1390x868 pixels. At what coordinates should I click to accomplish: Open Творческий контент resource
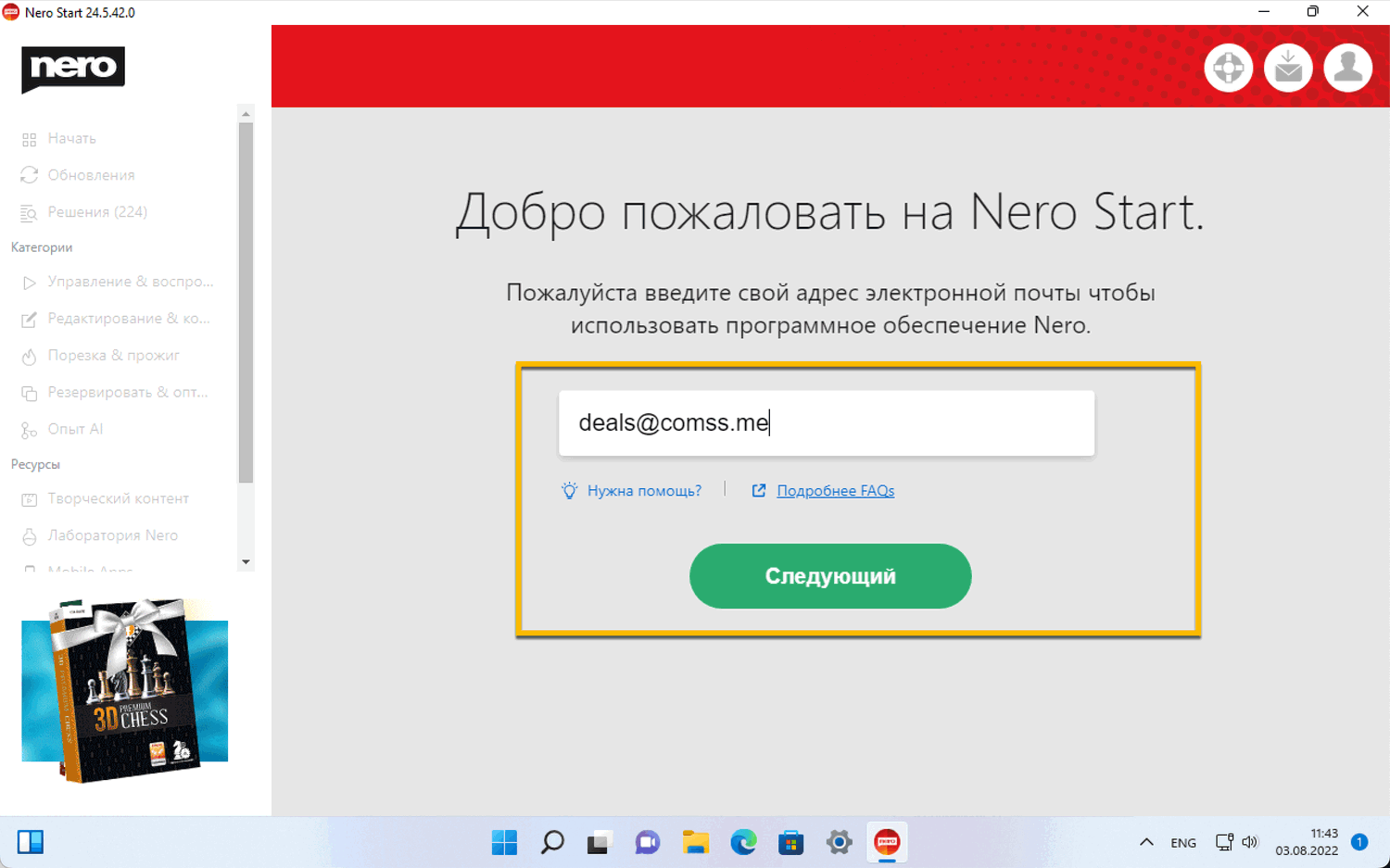119,498
